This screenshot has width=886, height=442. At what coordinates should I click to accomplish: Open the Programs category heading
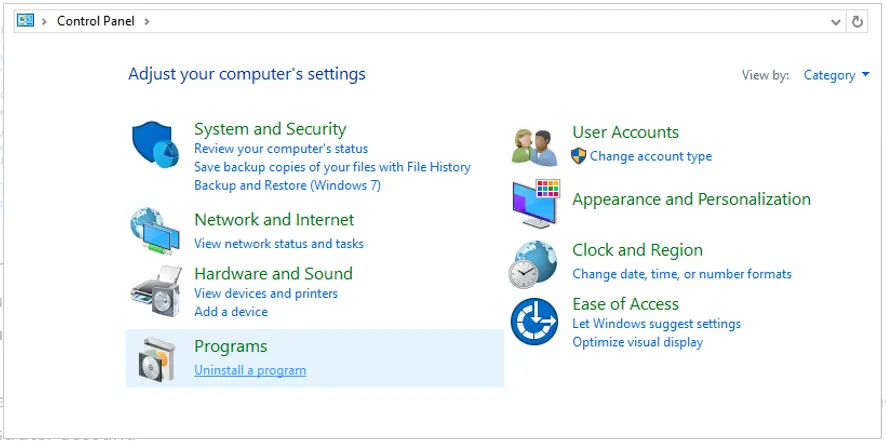point(231,346)
